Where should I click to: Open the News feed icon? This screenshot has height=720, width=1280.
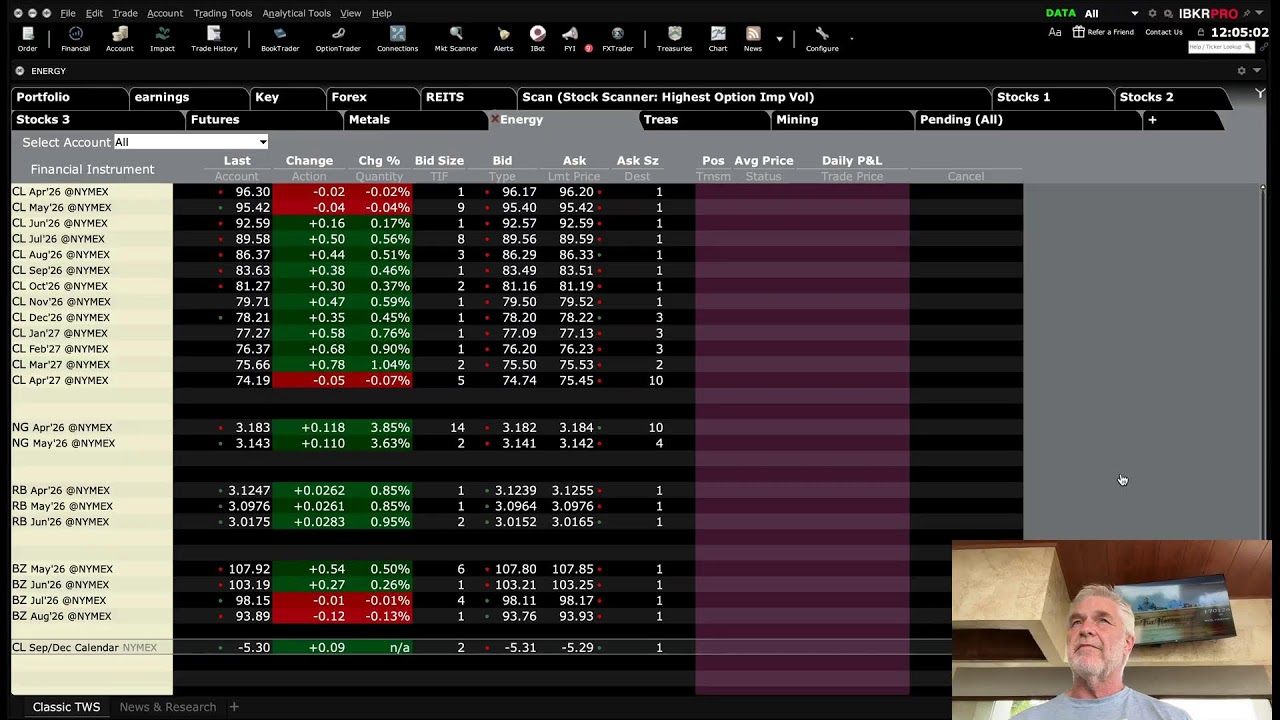(753, 39)
